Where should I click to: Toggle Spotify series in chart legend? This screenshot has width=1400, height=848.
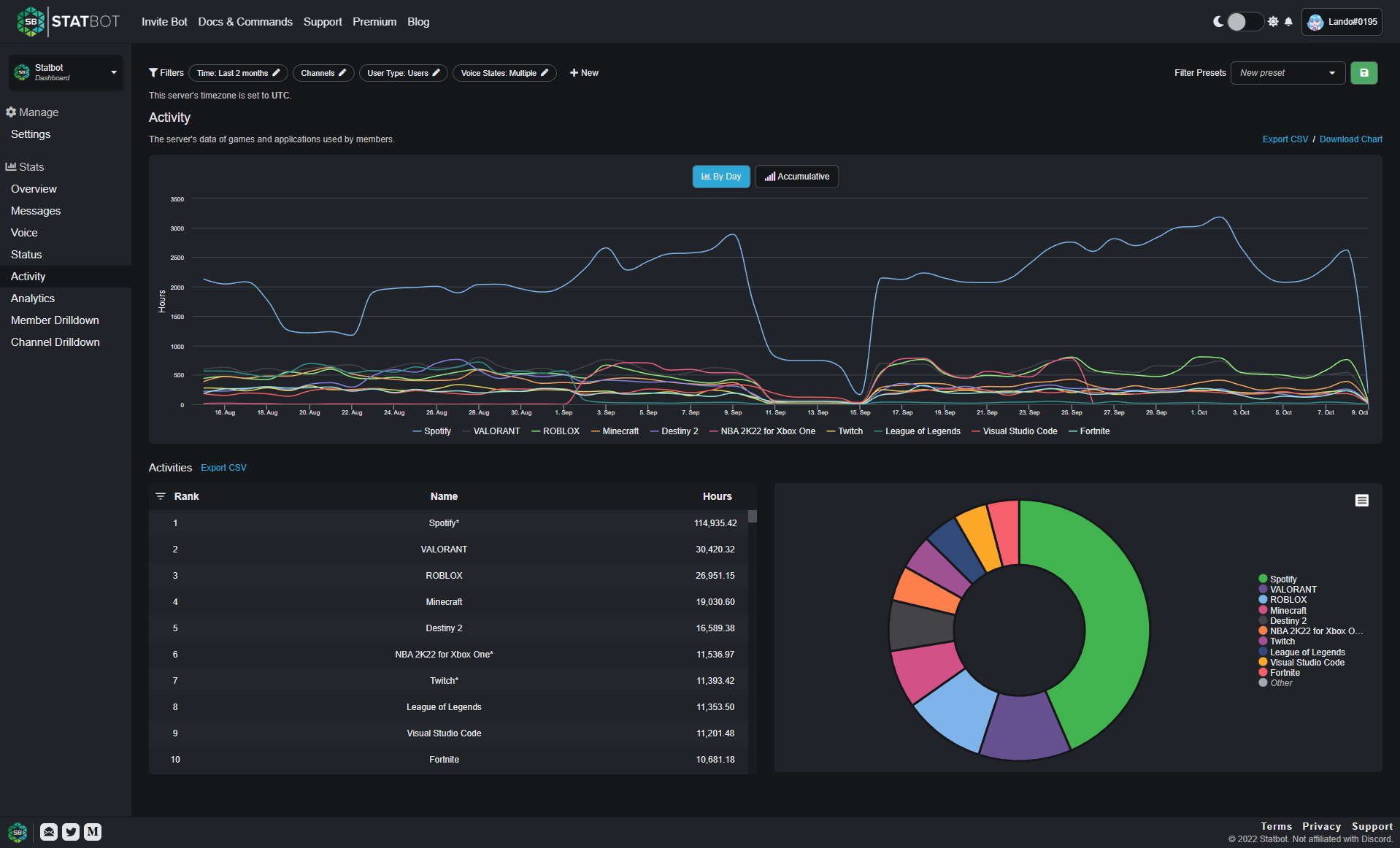coord(432,431)
